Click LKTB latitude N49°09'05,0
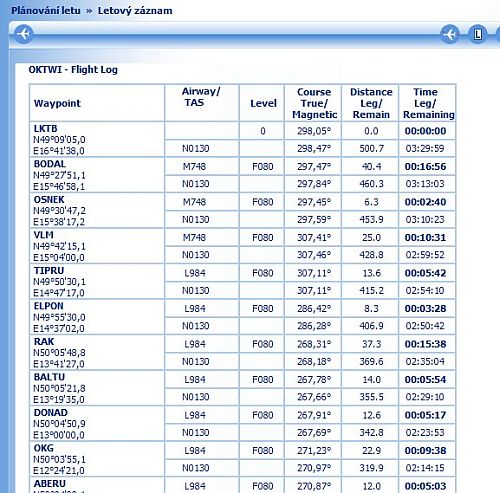This screenshot has height=493, width=500. [x=59, y=140]
